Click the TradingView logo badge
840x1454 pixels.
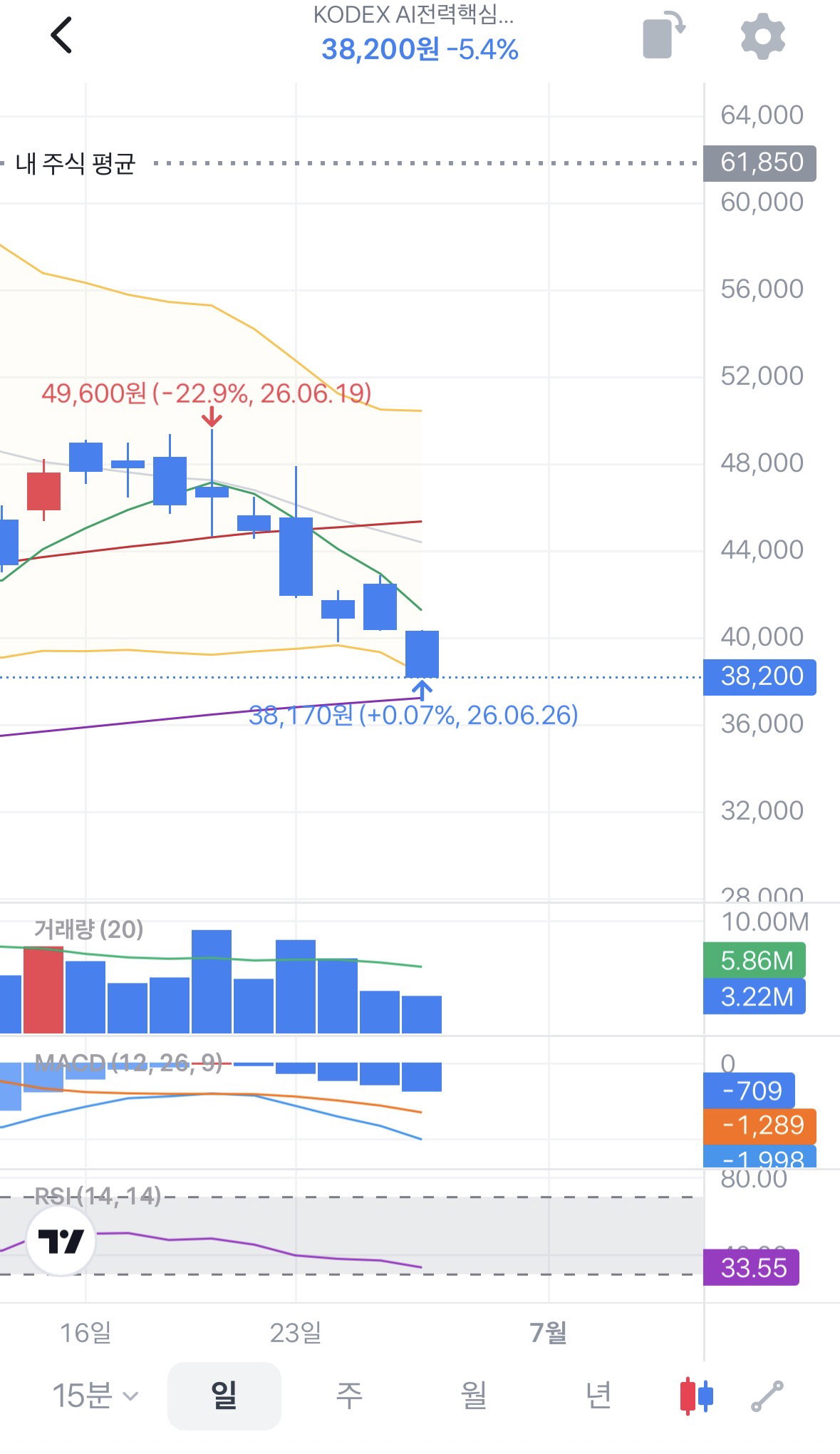61,1242
